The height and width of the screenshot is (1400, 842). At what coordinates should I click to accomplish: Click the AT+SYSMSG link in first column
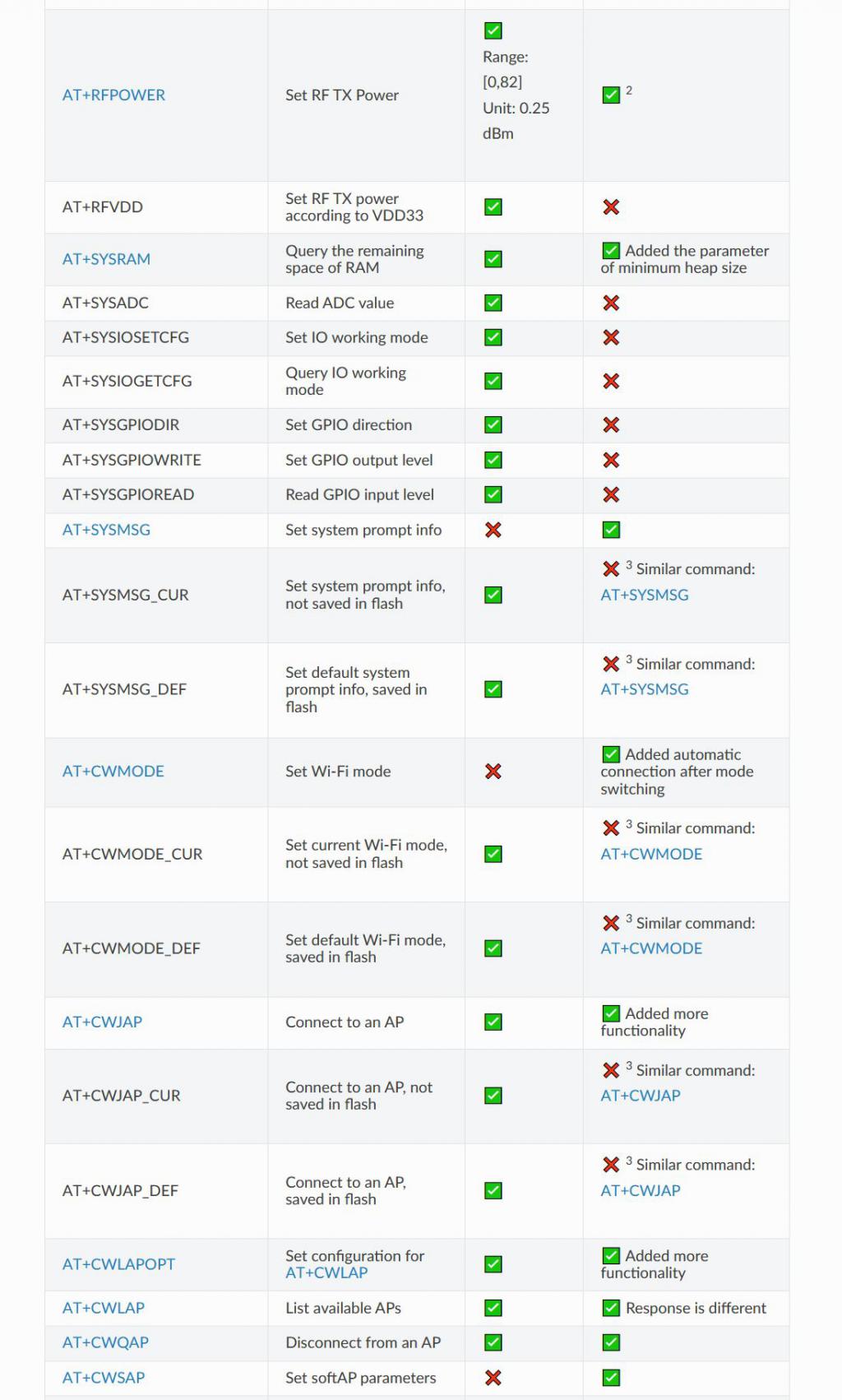[106, 530]
